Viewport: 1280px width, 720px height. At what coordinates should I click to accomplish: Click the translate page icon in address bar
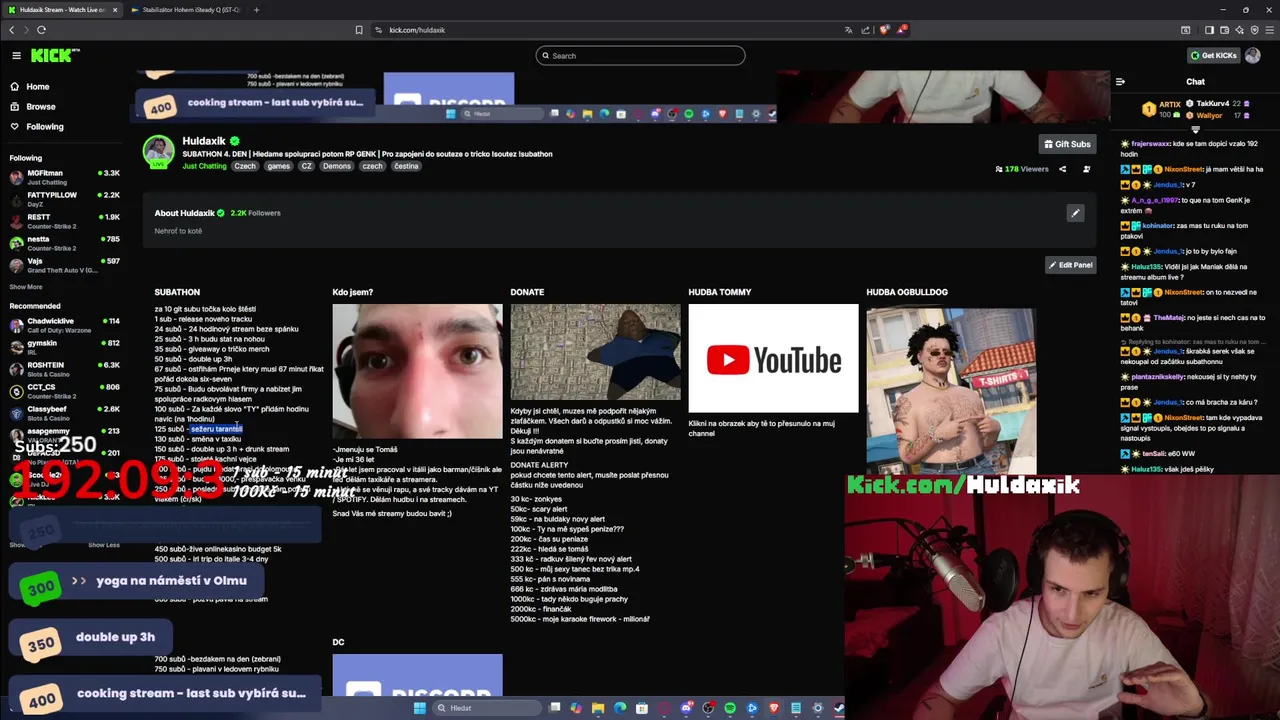(x=849, y=30)
